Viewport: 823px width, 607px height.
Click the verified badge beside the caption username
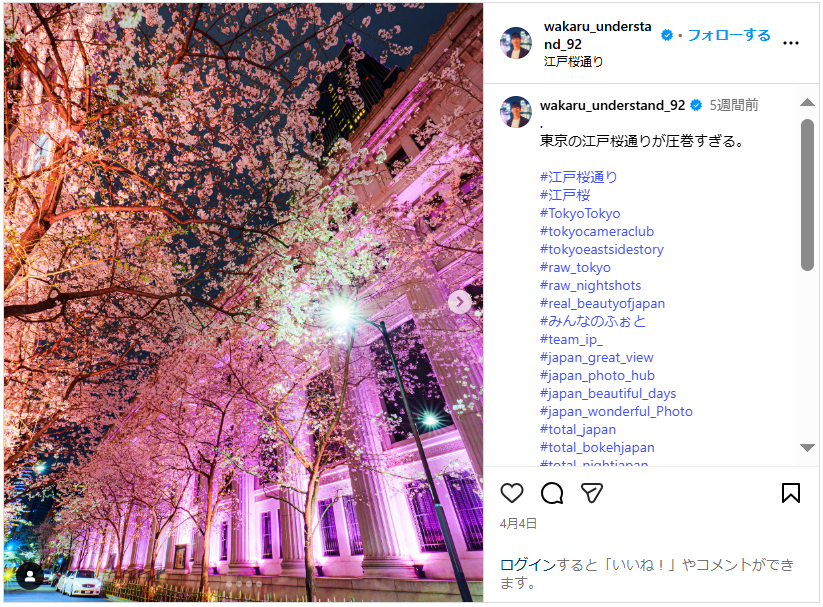[696, 106]
